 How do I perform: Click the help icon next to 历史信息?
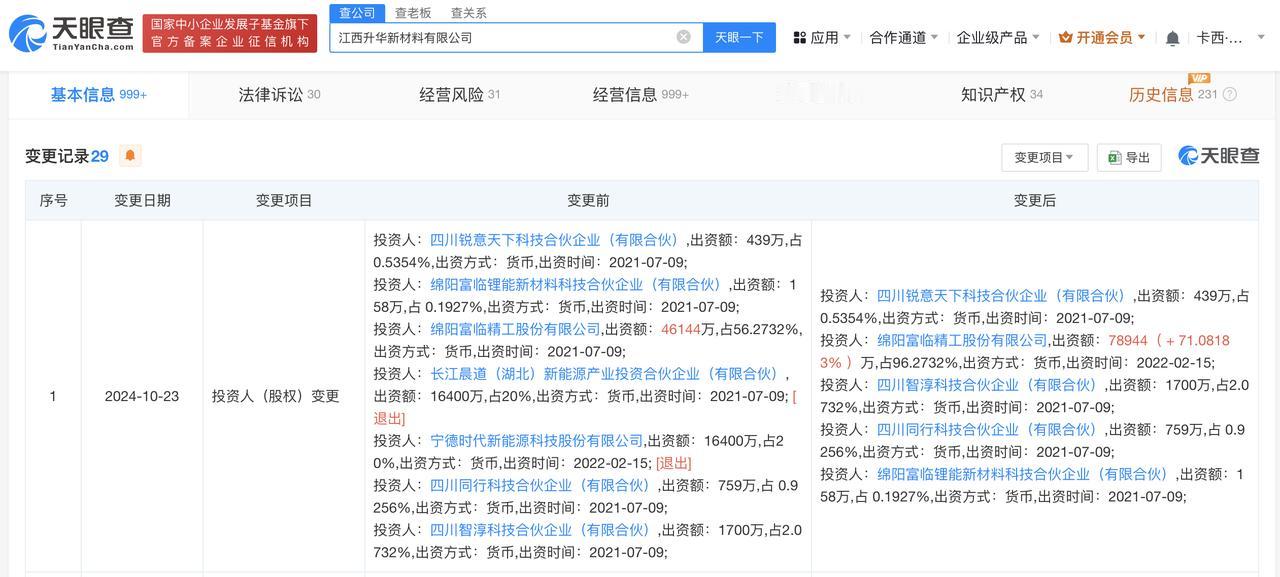pos(1230,95)
